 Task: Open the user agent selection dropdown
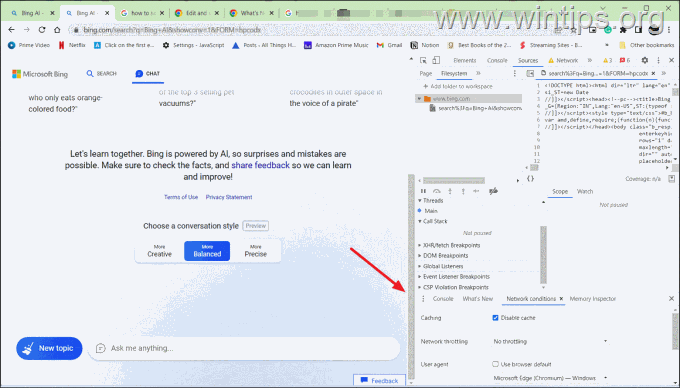point(550,378)
